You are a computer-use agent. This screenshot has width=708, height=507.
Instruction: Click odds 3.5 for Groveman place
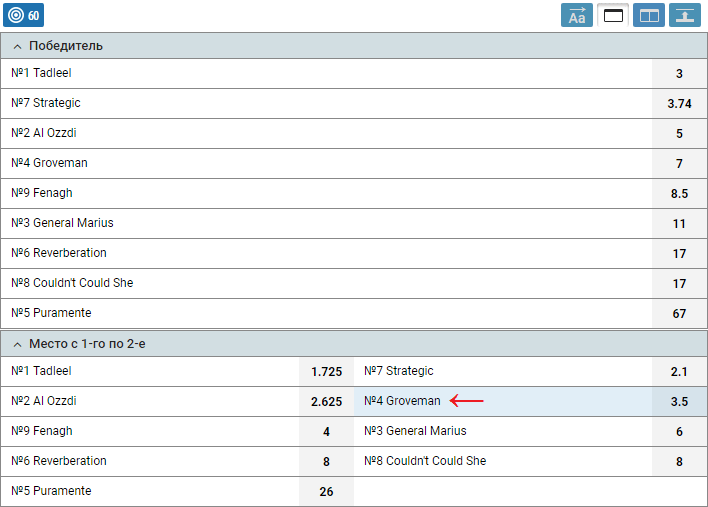679,401
